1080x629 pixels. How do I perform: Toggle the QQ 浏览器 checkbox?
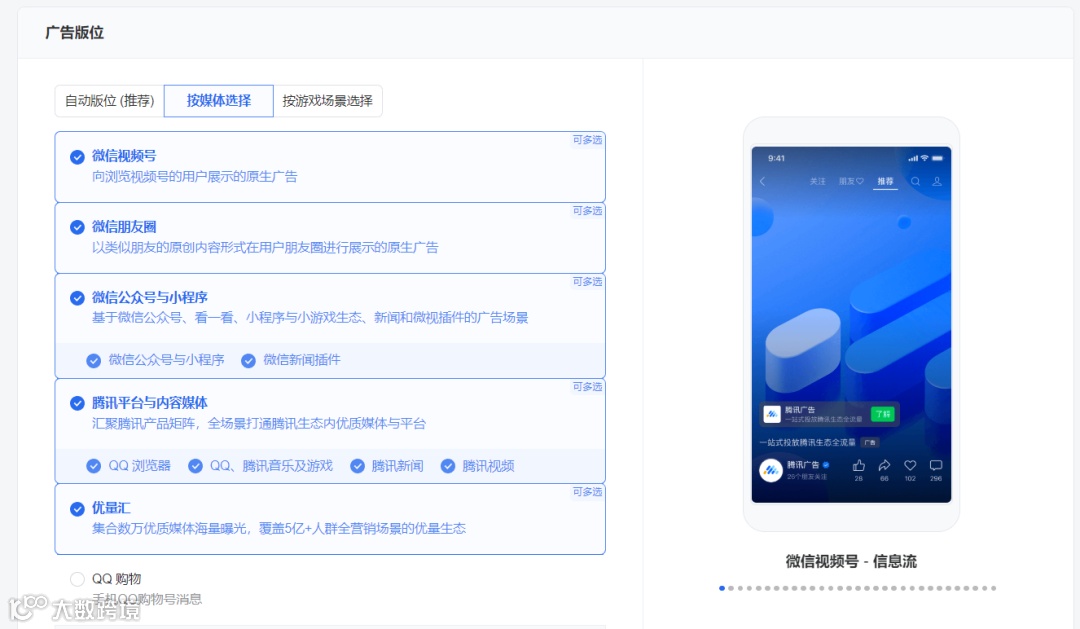click(94, 466)
